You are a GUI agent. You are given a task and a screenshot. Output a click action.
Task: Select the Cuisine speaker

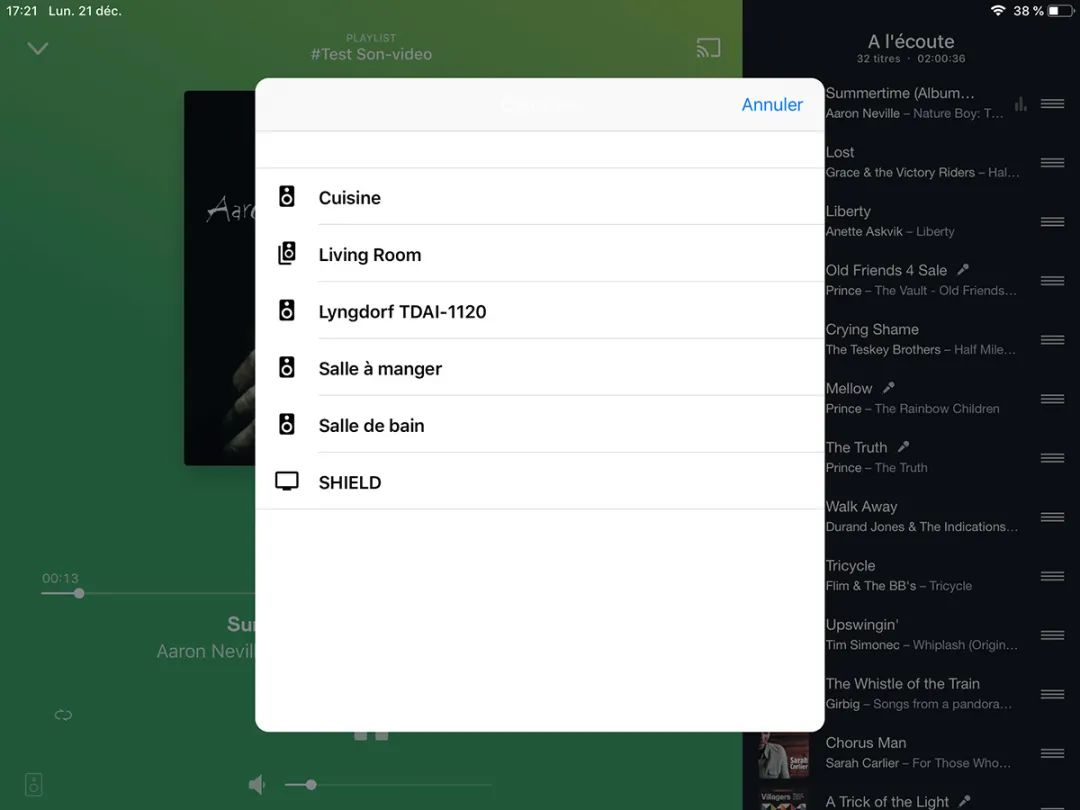(349, 198)
